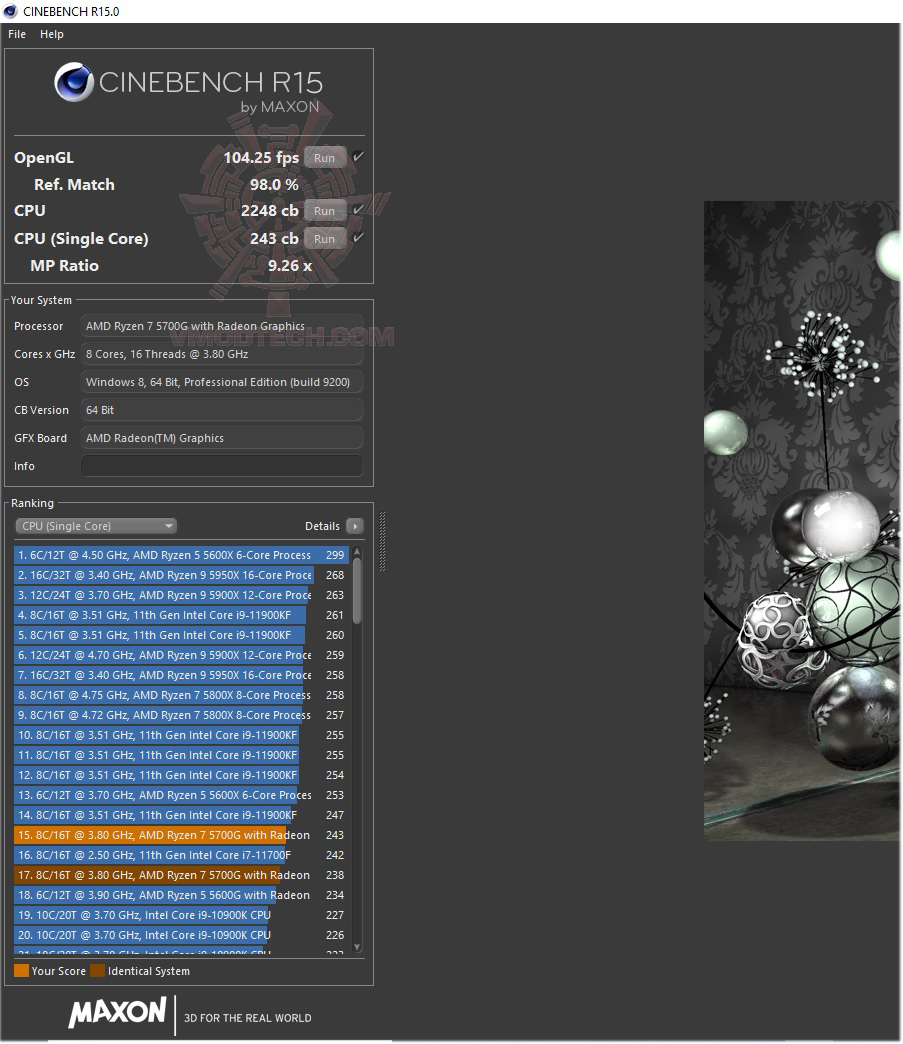Run the OpenGL benchmark

coord(325,158)
